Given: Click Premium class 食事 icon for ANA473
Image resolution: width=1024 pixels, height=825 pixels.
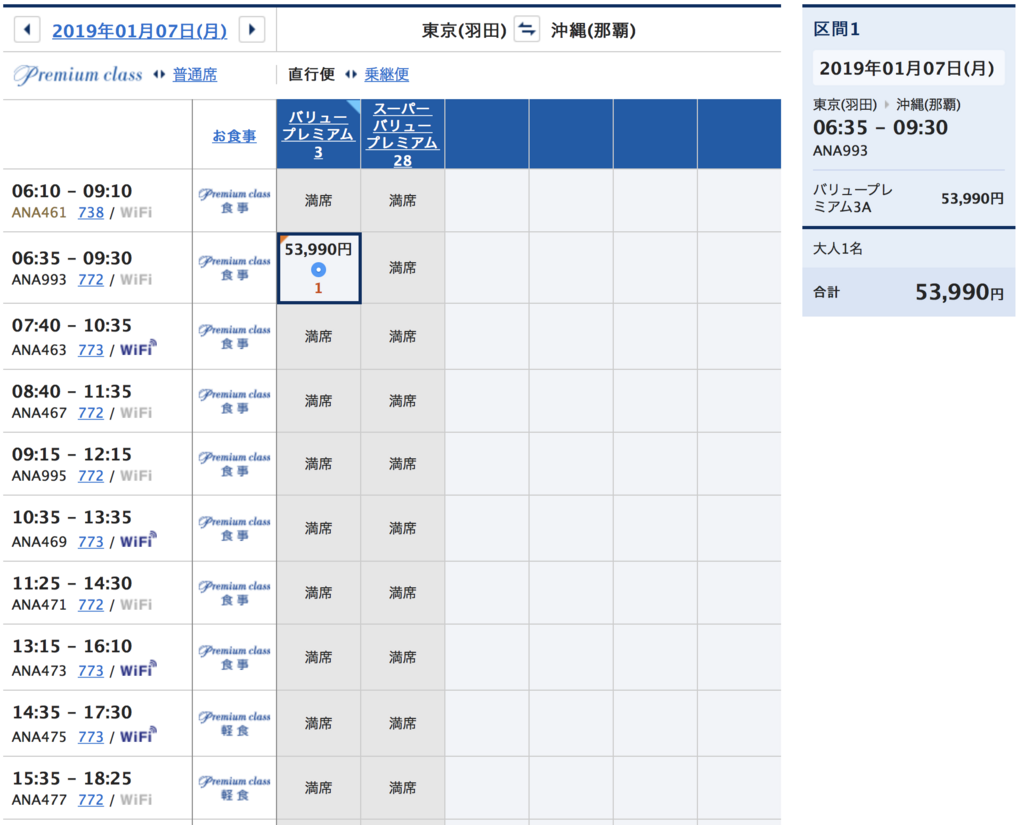Looking at the screenshot, I should pos(234,657).
